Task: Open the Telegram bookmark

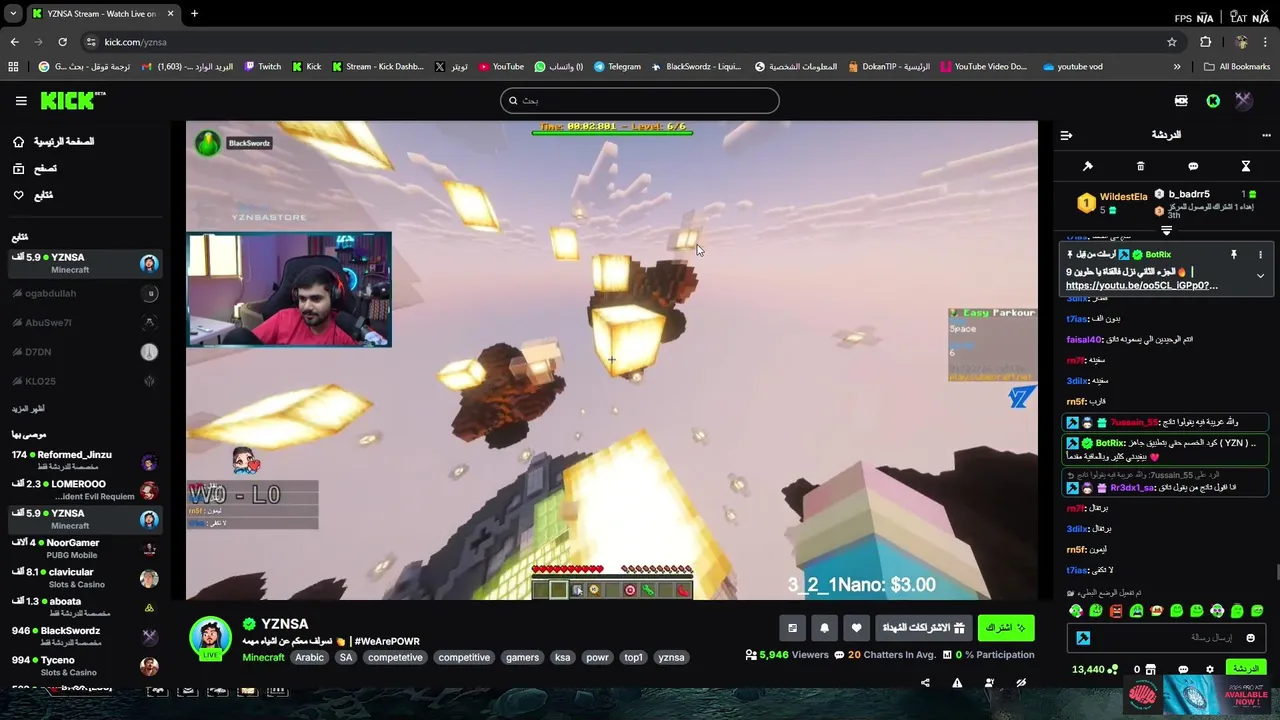Action: 617,67
